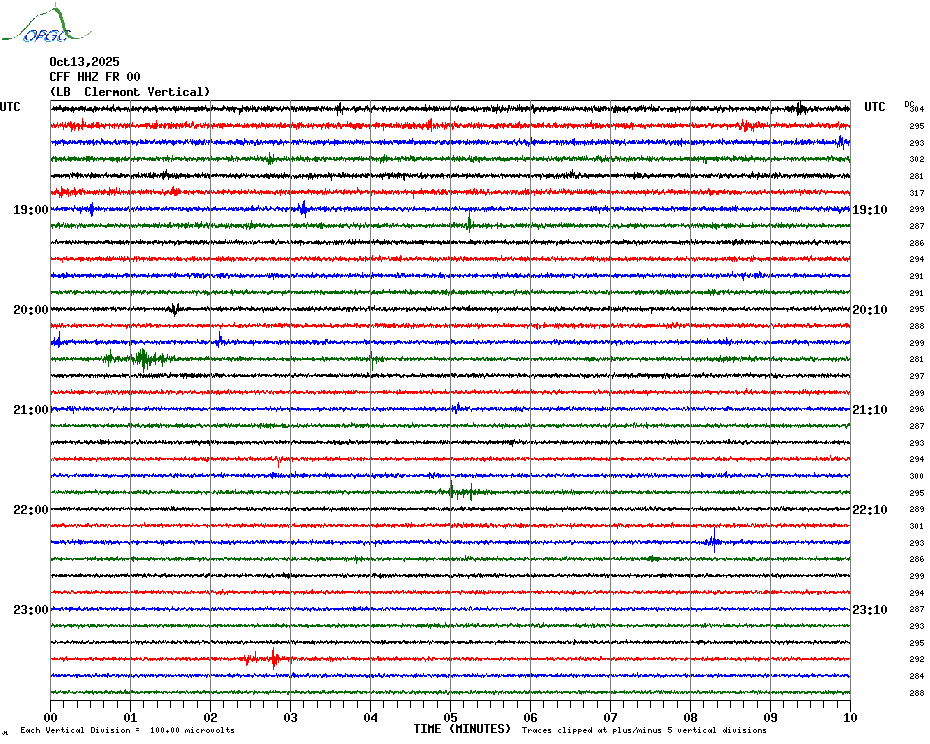Click the (LB Clermont Vertical) label

[130, 92]
